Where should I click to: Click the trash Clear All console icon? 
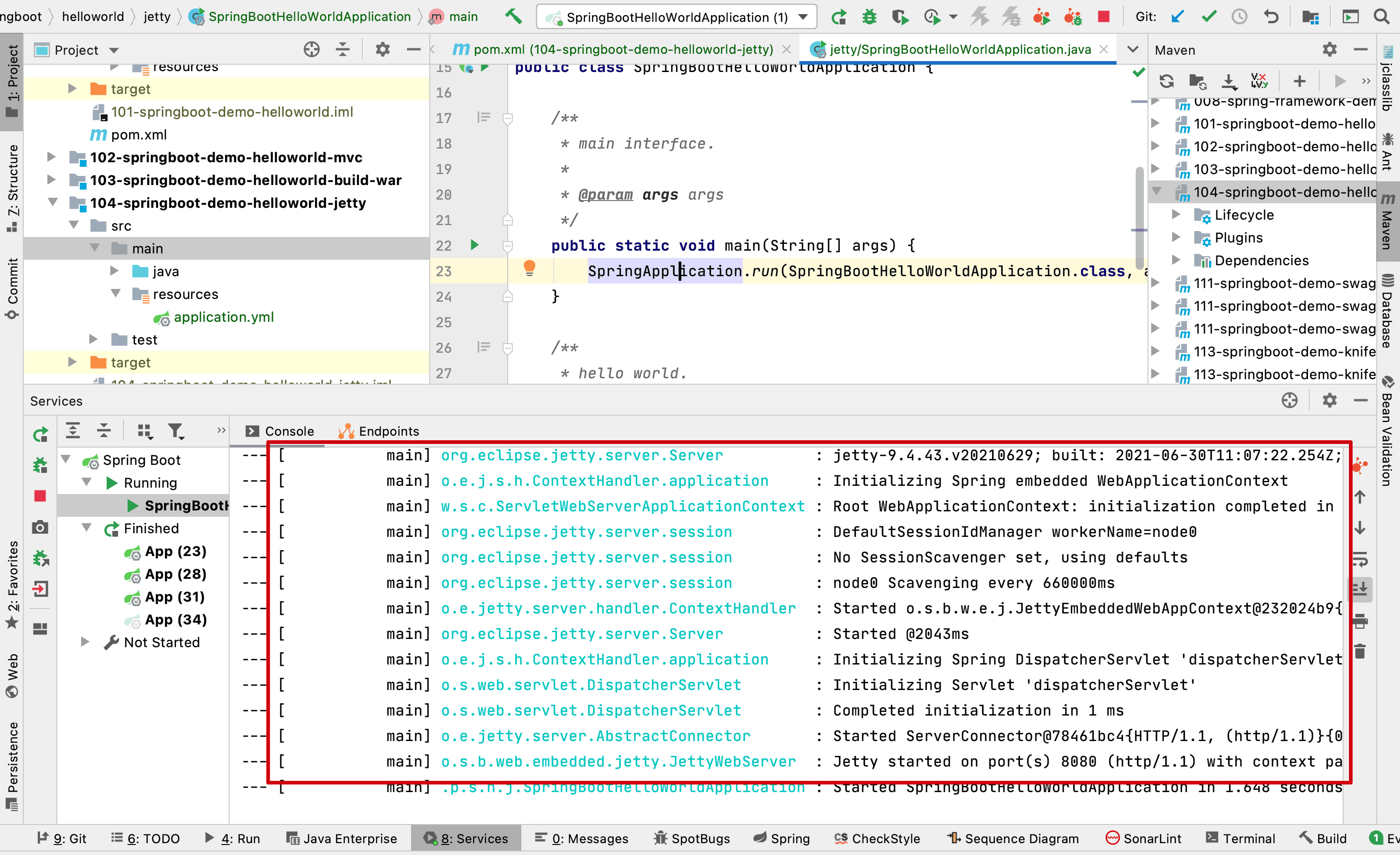click(x=1359, y=651)
